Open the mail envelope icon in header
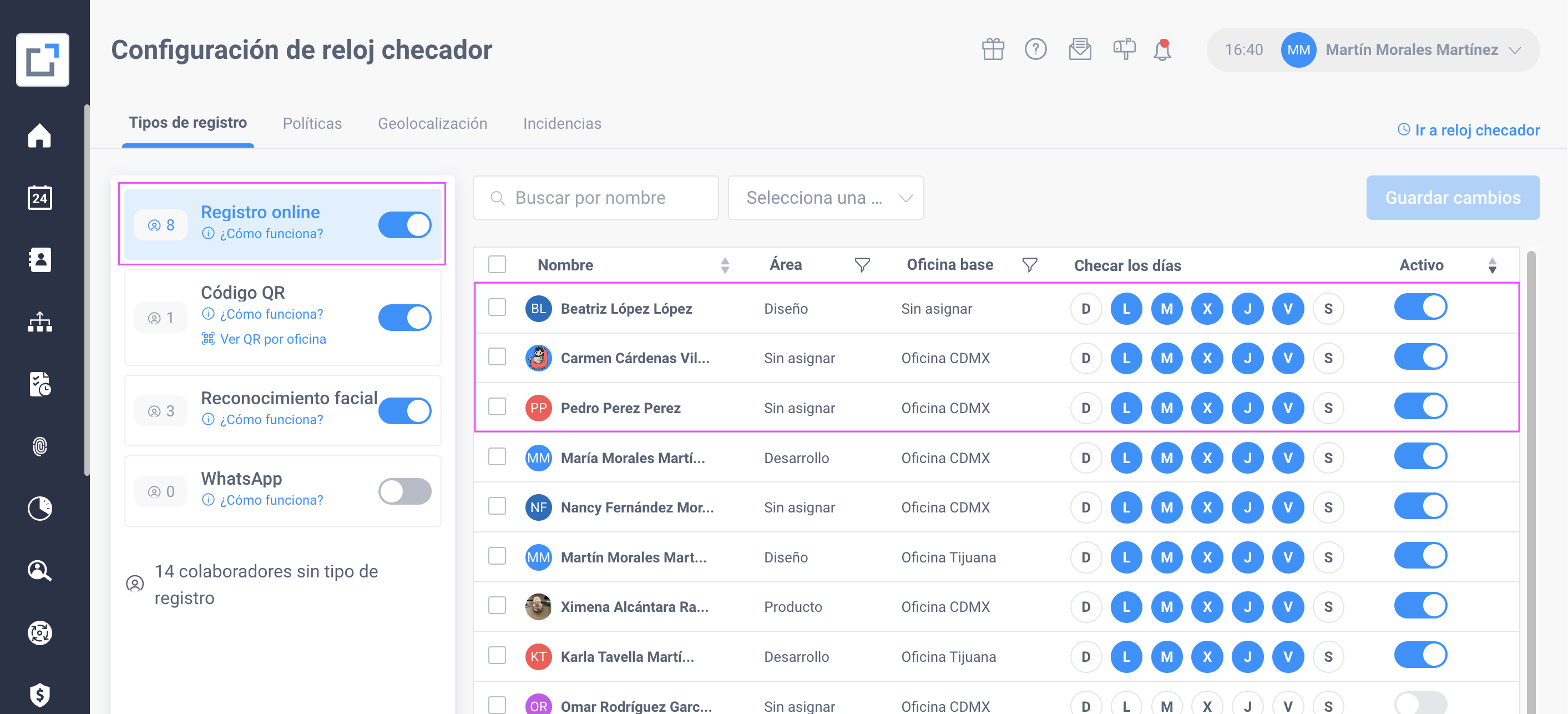The width and height of the screenshot is (1568, 714). pos(1079,49)
